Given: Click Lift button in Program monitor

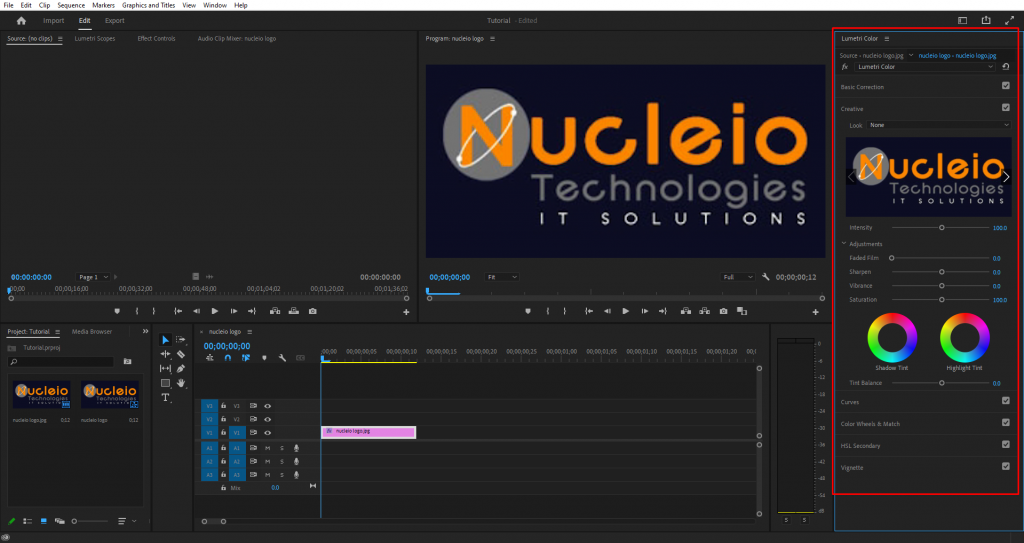Looking at the screenshot, I should [x=686, y=312].
